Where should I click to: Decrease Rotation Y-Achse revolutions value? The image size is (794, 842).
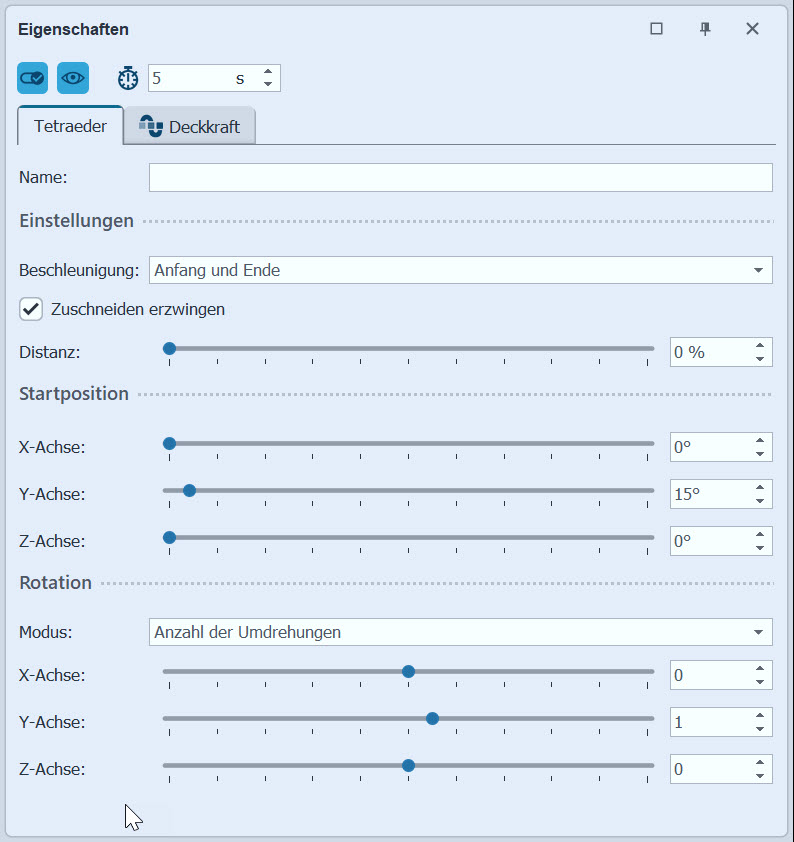[x=760, y=728]
